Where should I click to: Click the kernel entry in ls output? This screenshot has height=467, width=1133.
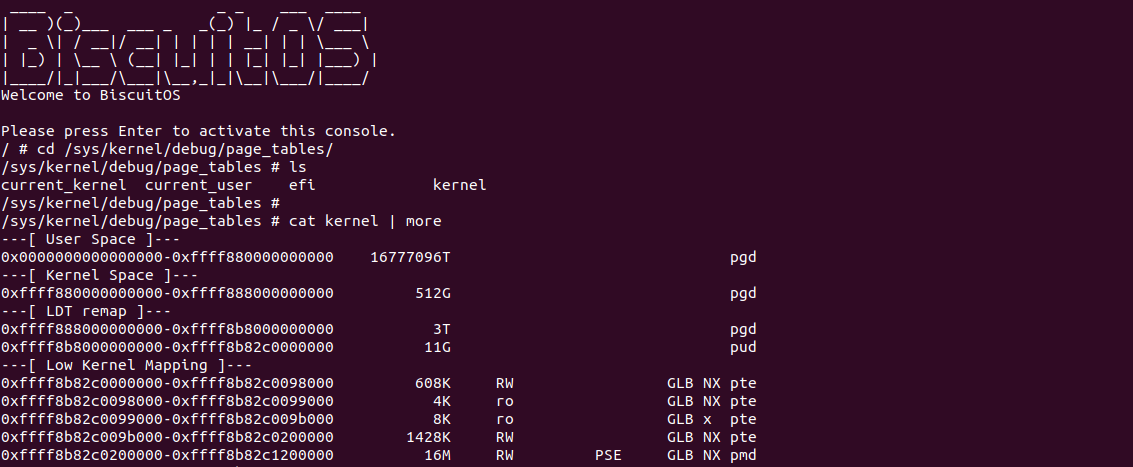pos(459,185)
